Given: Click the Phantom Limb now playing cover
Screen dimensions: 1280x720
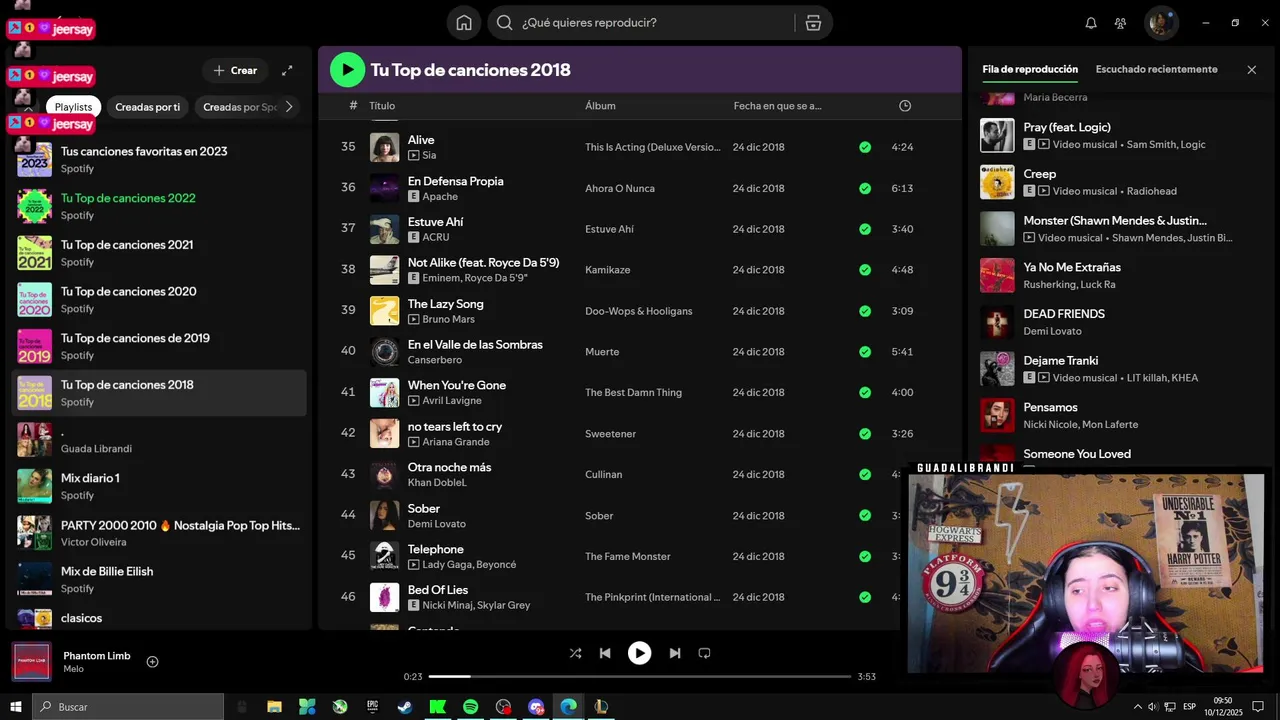Looking at the screenshot, I should tap(31, 662).
